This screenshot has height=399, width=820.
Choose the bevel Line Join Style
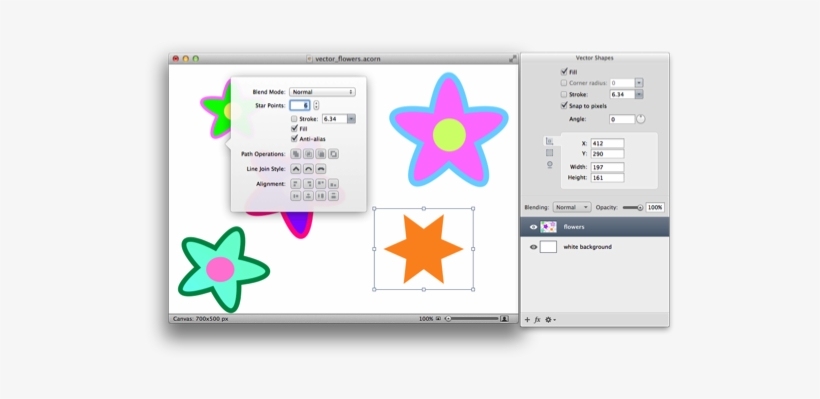click(x=321, y=169)
